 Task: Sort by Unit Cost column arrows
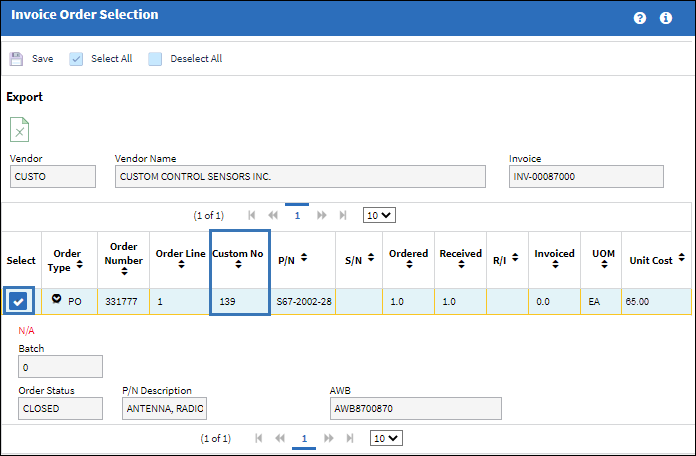(682, 257)
